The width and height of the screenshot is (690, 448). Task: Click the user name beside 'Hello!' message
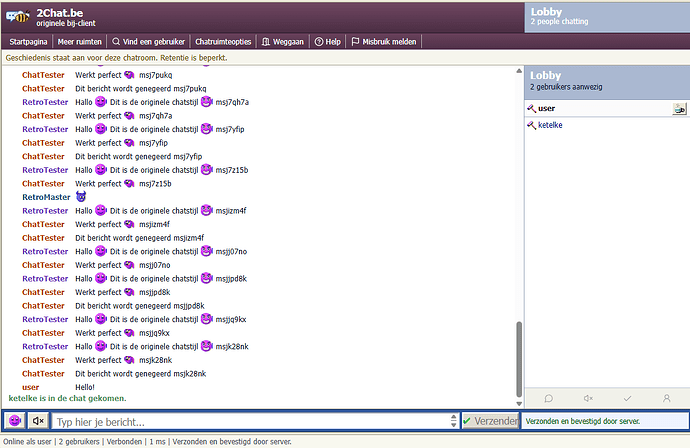[x=30, y=387]
